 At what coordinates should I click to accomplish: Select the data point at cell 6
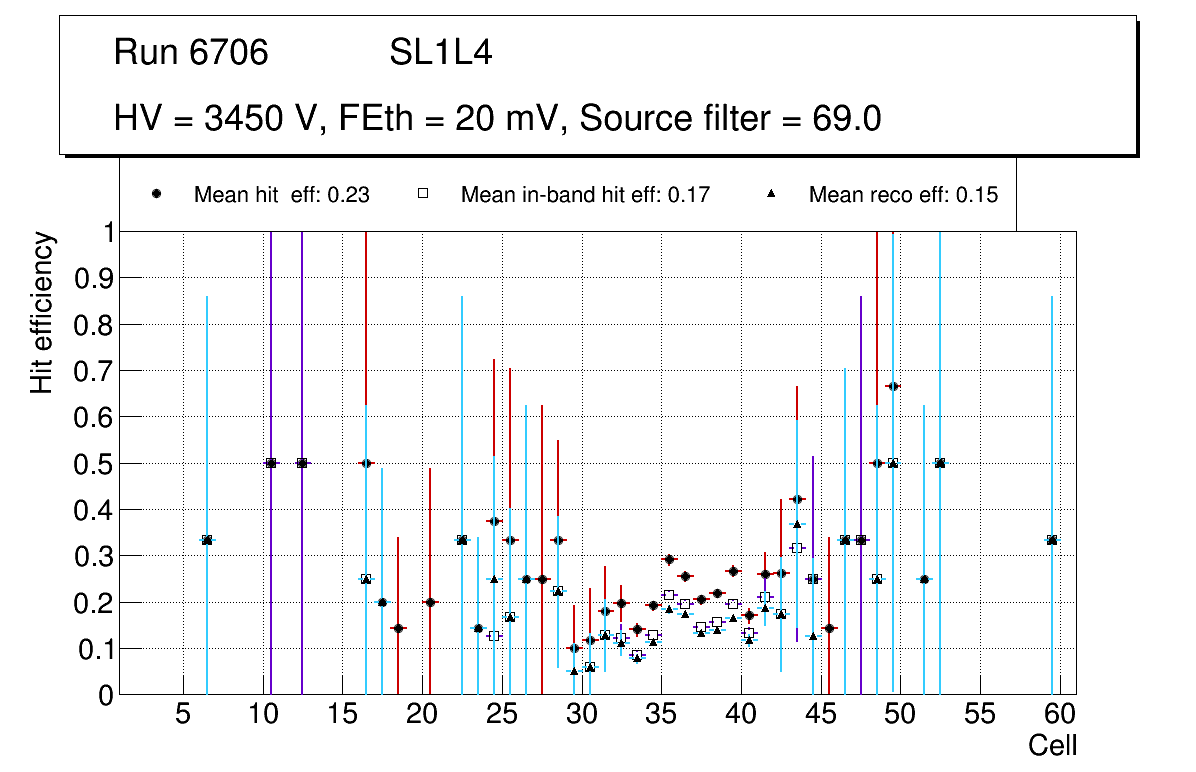tap(207, 540)
